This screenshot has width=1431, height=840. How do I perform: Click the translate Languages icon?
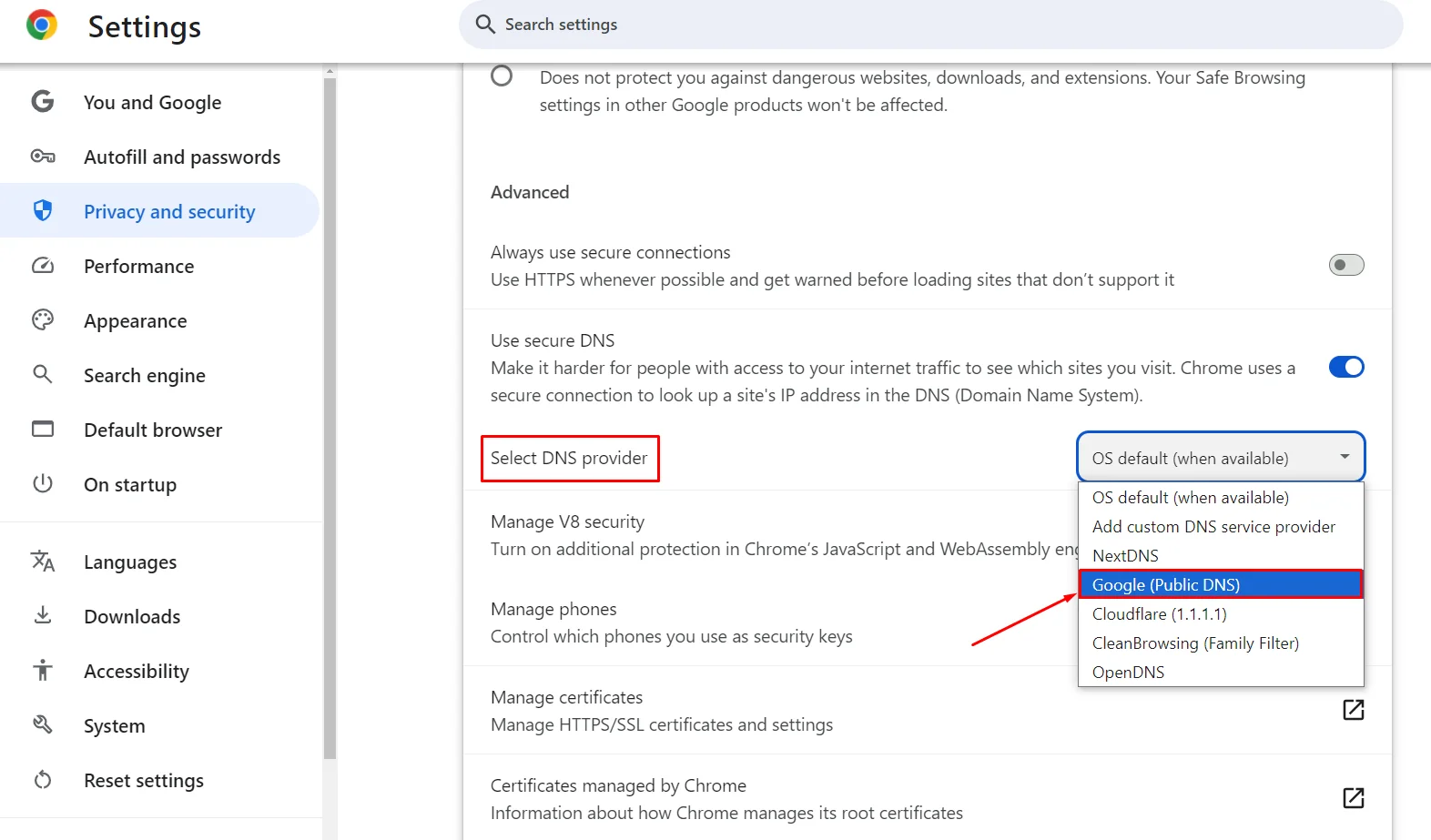(43, 562)
